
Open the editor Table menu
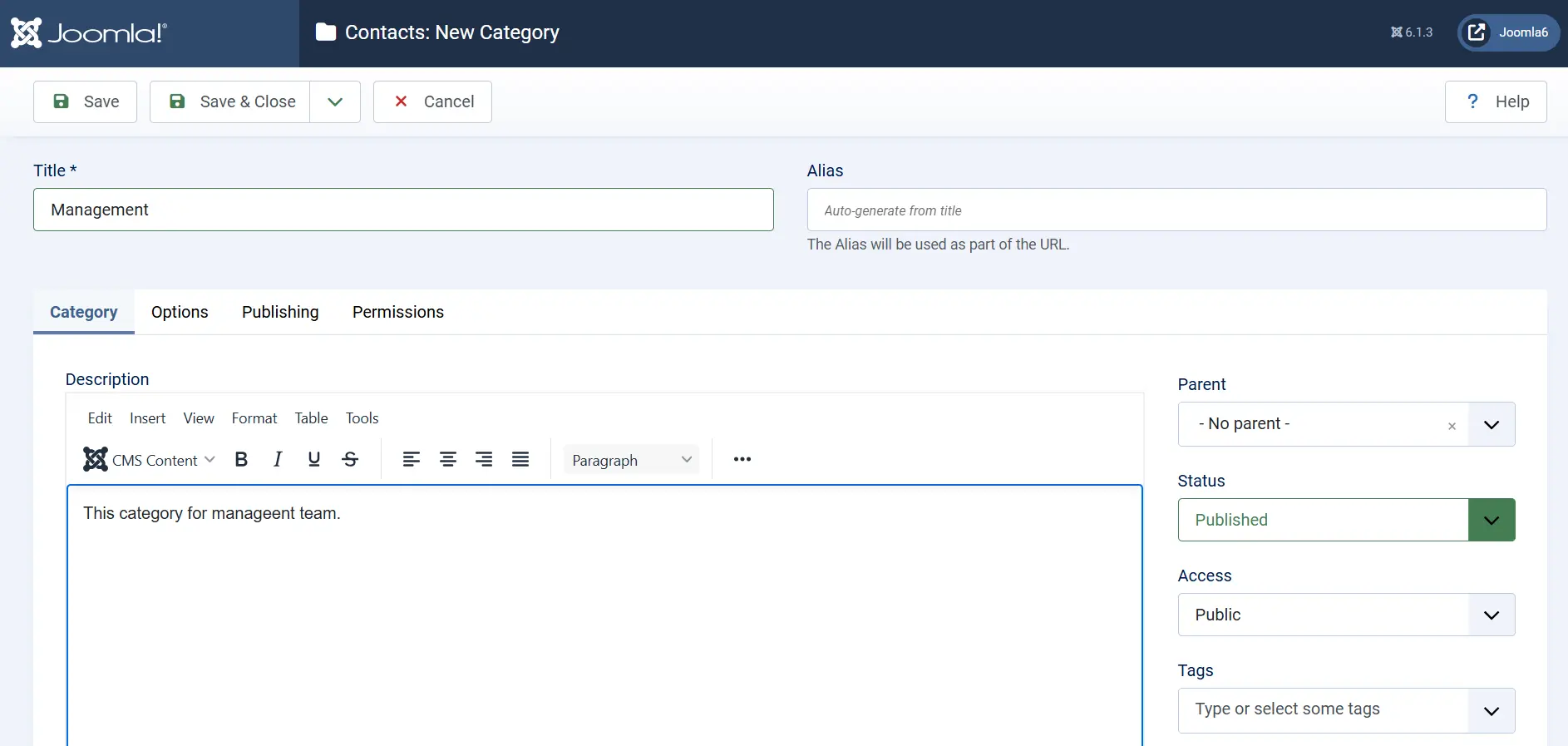(311, 418)
